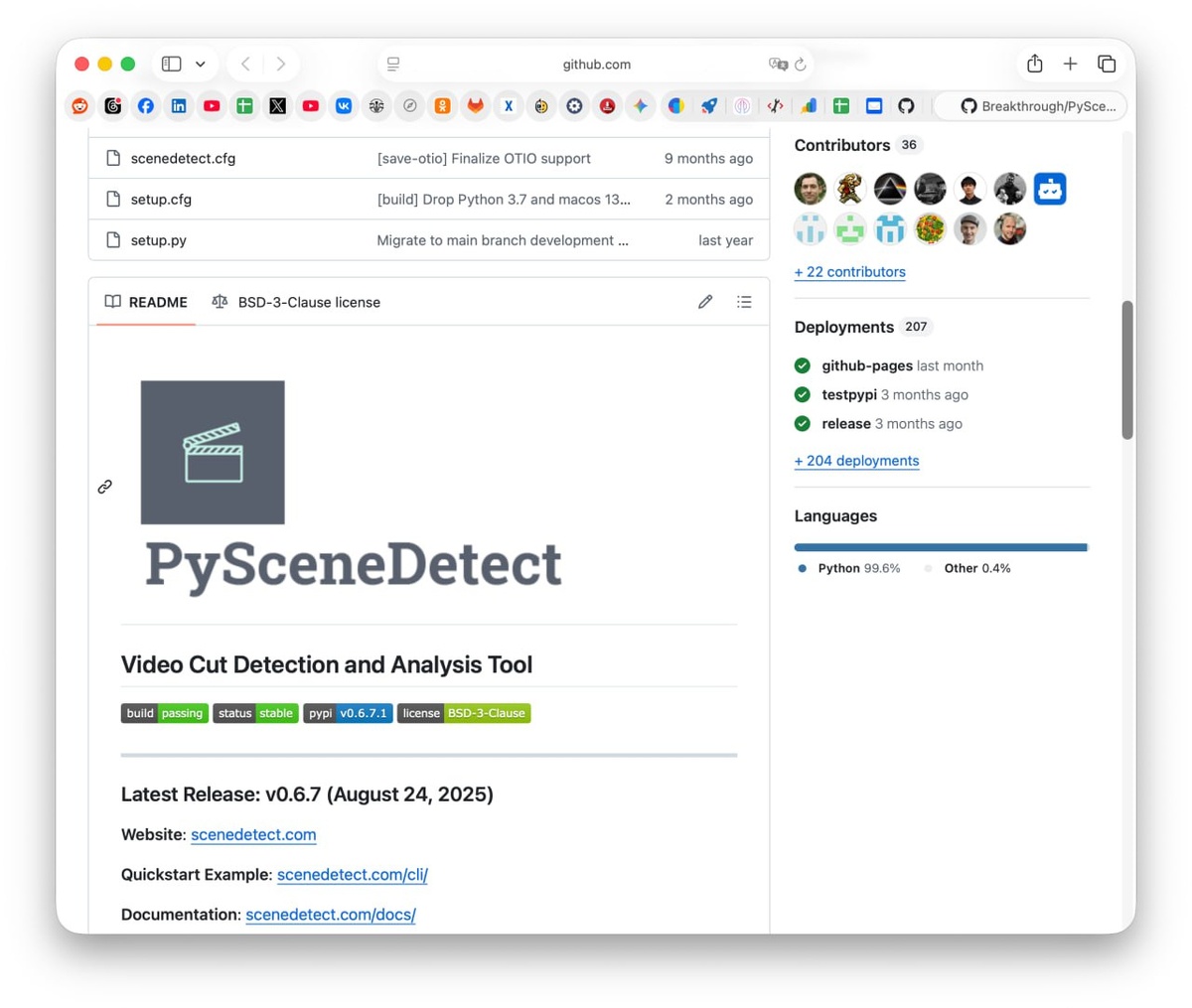Click the status stable badge

(255, 713)
